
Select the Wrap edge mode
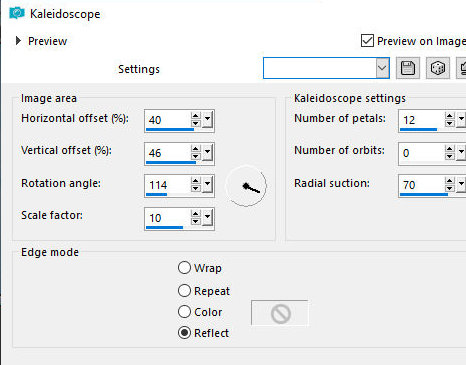(x=184, y=268)
